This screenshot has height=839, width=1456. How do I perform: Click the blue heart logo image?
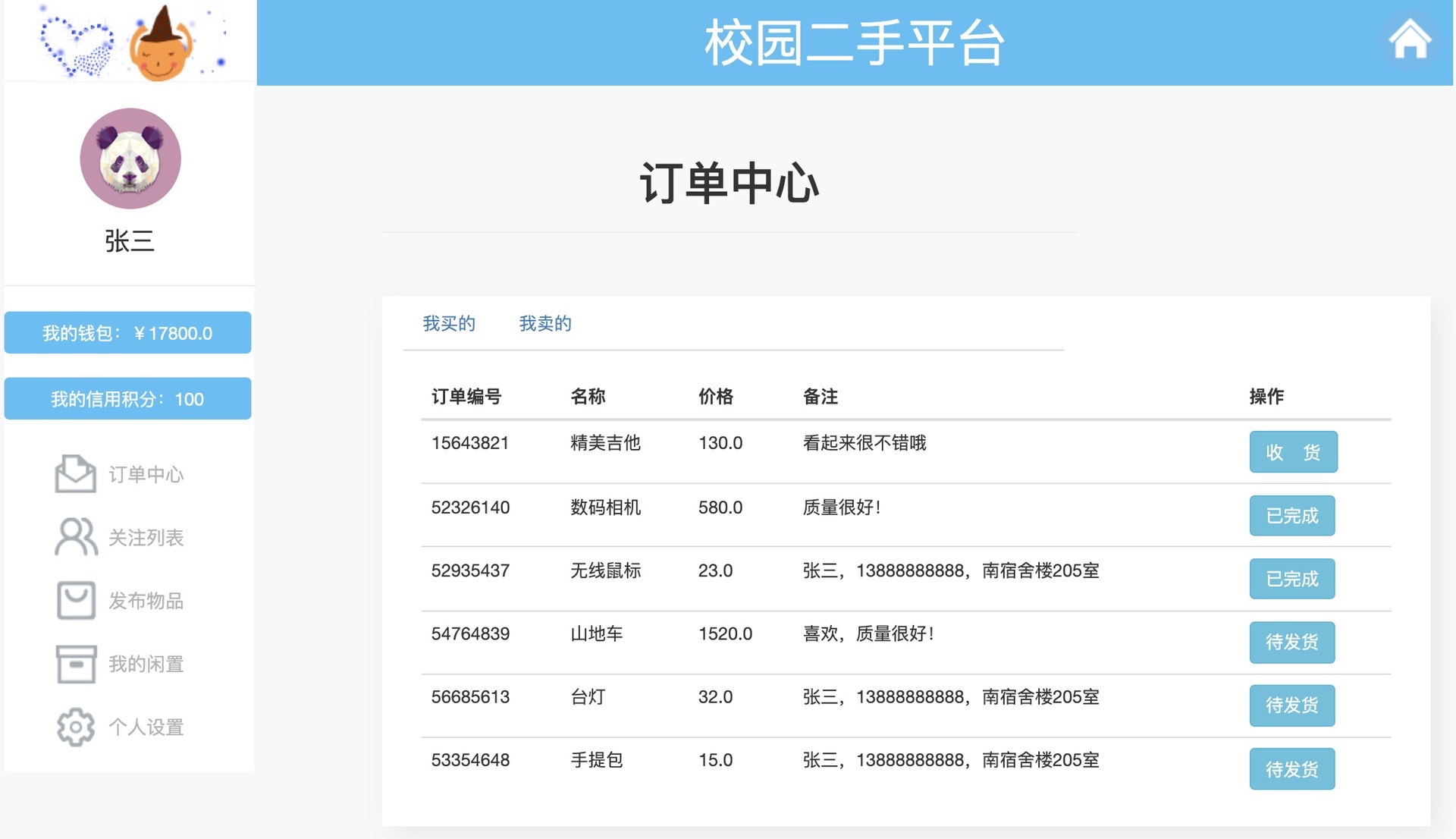(76, 42)
